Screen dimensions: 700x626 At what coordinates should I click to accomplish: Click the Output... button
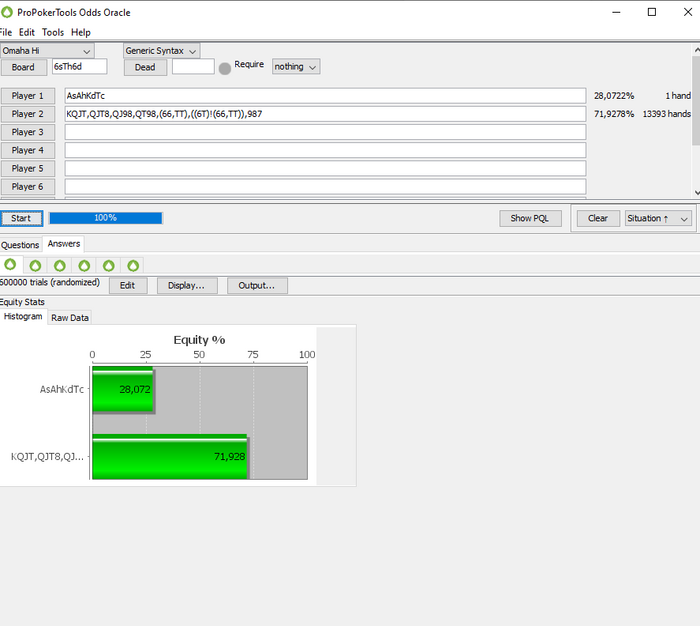tap(257, 286)
